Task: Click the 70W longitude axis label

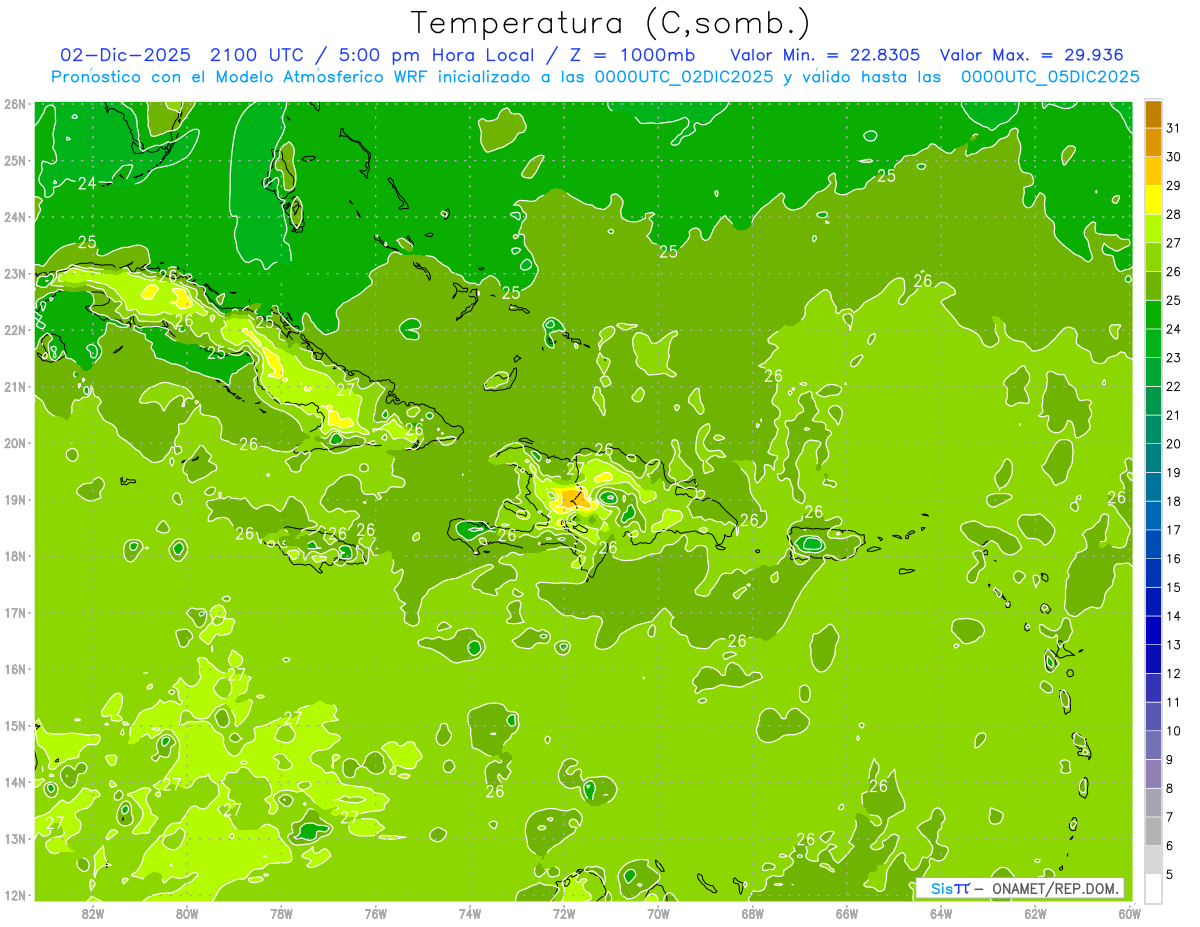Action: click(x=659, y=913)
